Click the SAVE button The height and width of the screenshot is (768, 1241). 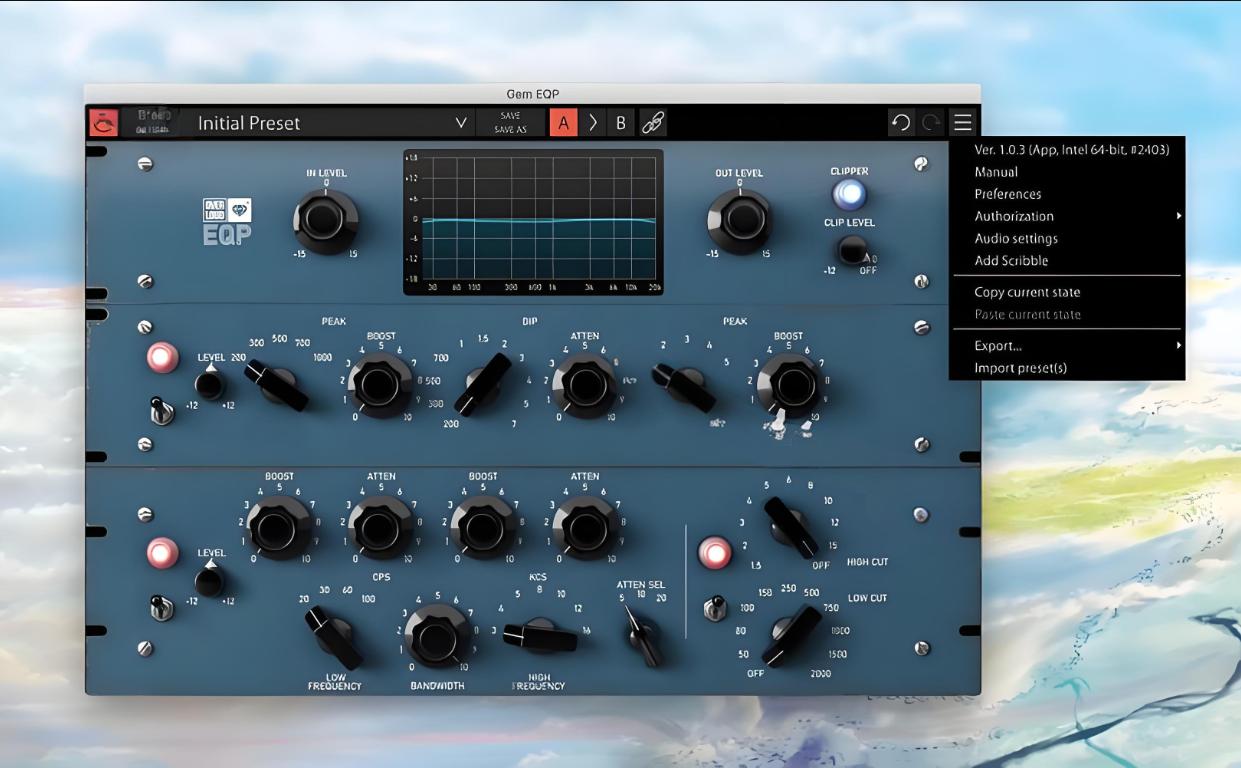510,116
